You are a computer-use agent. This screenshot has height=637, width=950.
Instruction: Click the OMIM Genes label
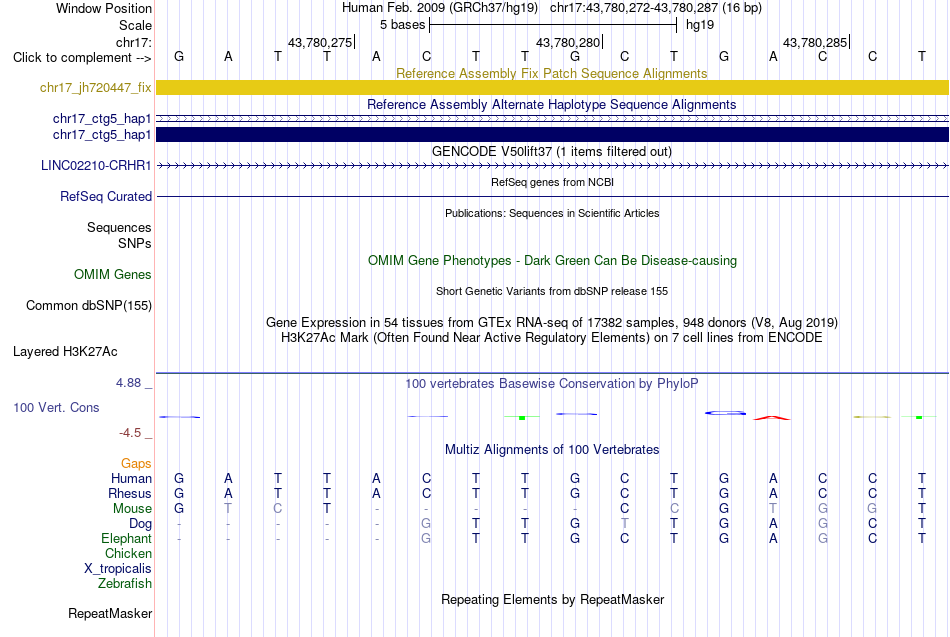click(x=112, y=275)
